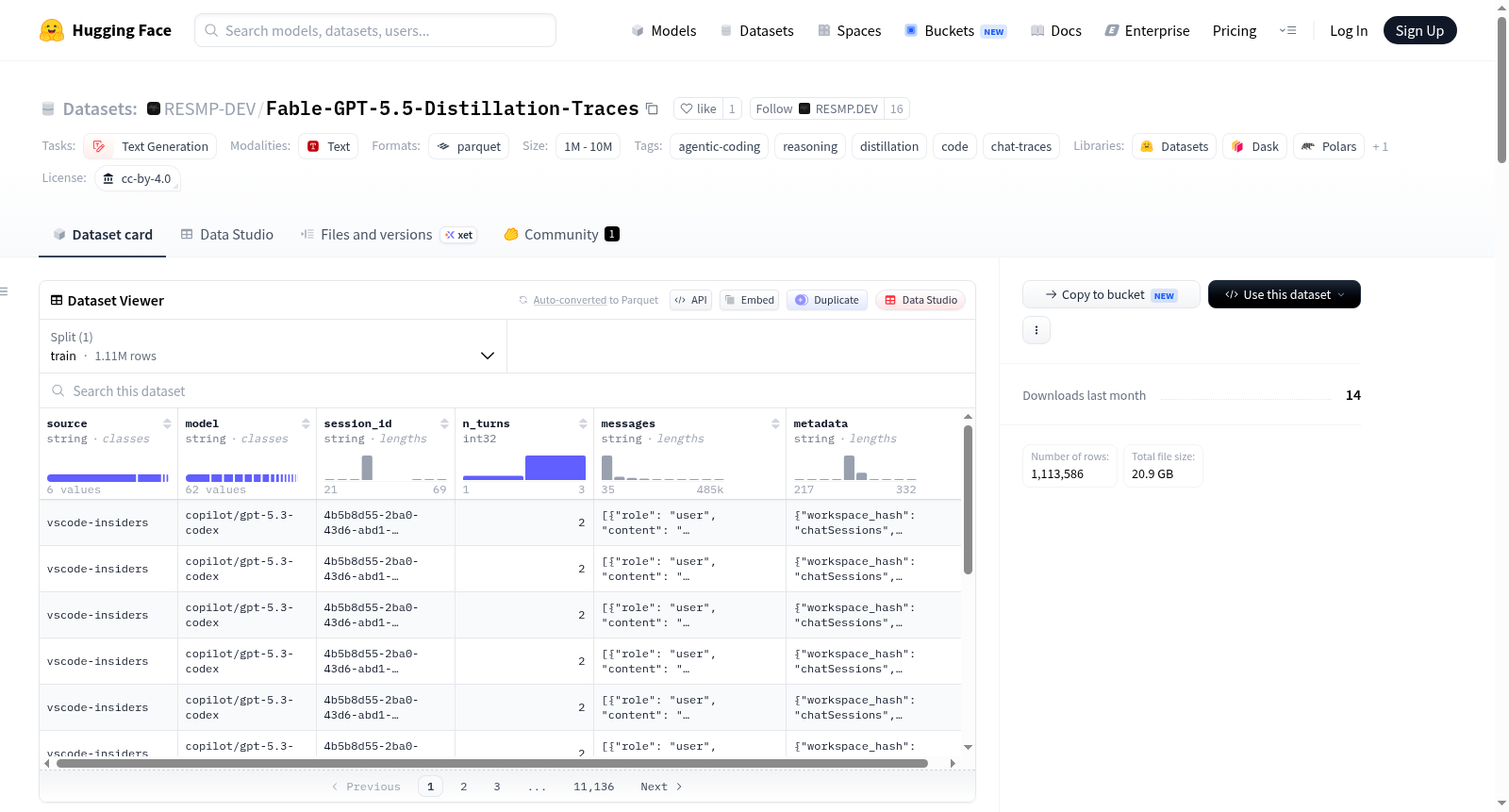Click the like heart icon
This screenshot has width=1509, height=812.
(x=687, y=108)
